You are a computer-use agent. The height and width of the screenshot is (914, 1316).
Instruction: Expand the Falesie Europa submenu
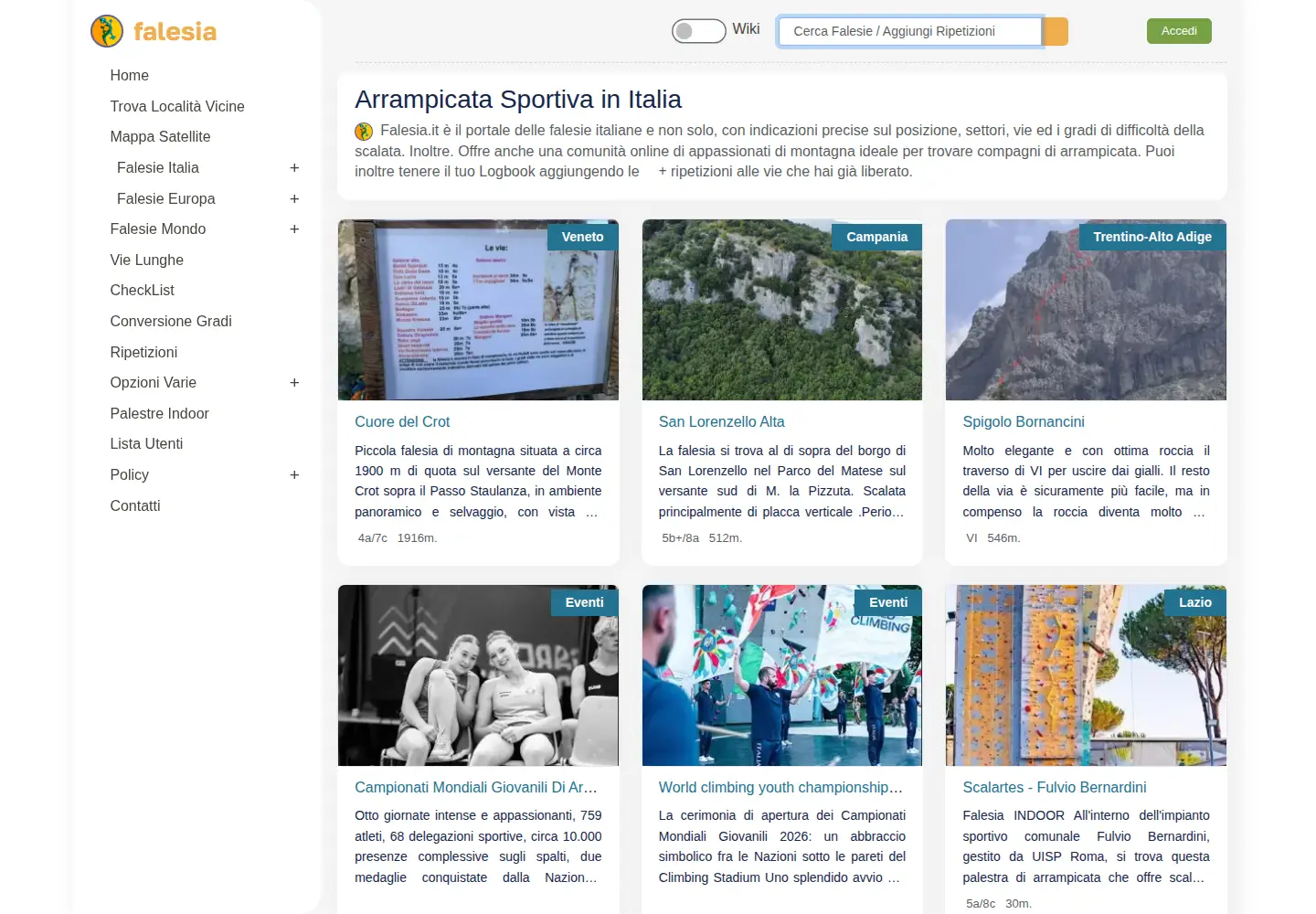(294, 199)
